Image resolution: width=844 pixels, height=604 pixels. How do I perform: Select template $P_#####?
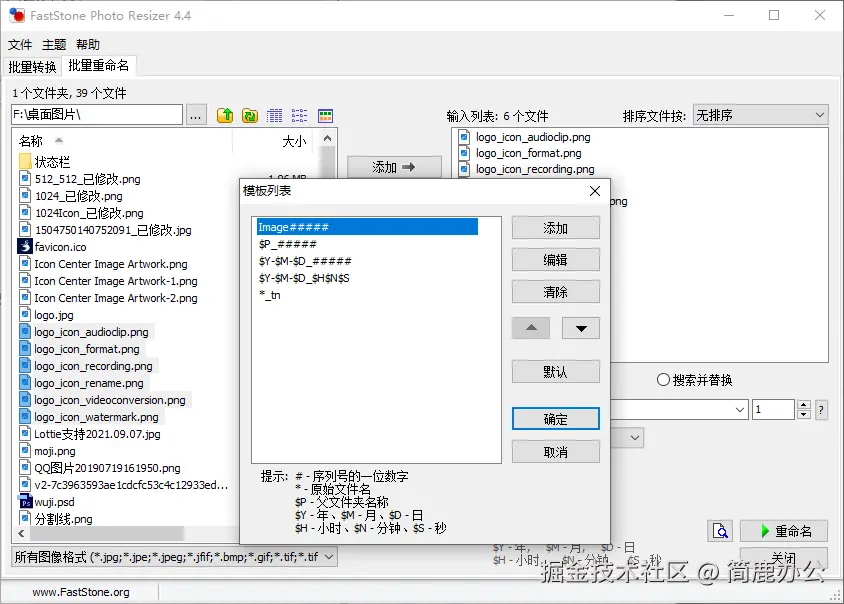click(288, 244)
